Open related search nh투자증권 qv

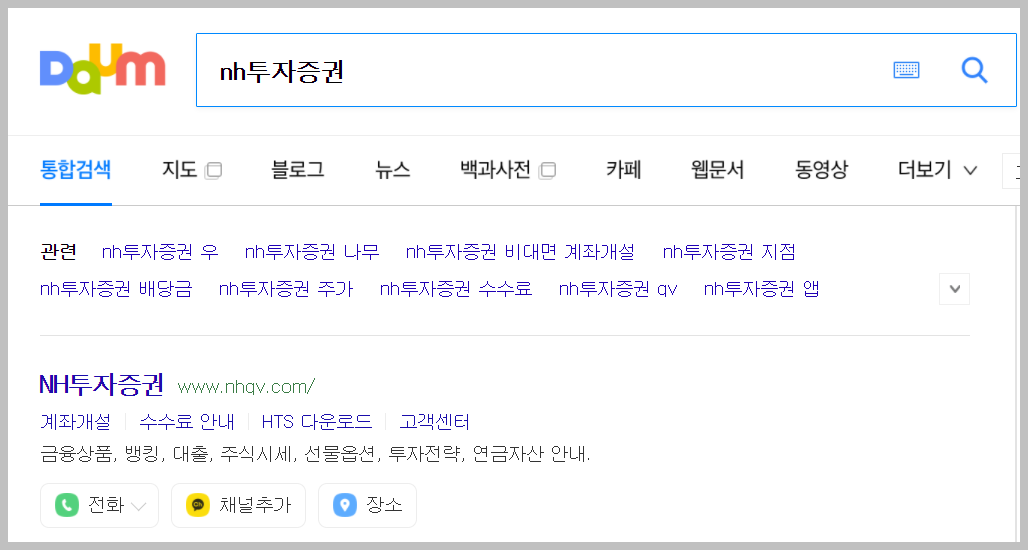(x=618, y=289)
